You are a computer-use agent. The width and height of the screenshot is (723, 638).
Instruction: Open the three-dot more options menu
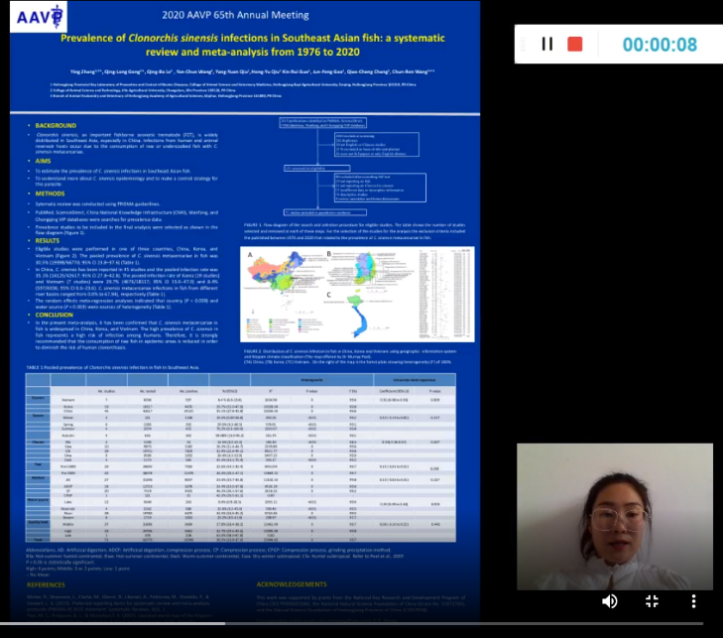pos(694,601)
